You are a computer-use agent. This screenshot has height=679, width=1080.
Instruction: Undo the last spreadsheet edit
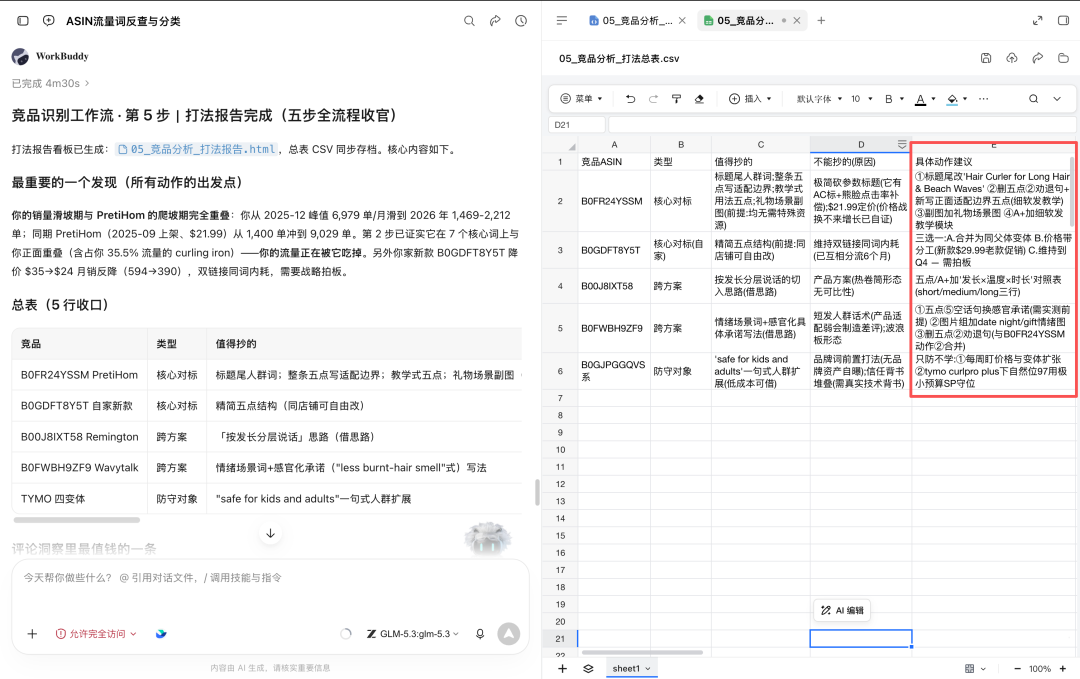(x=630, y=99)
